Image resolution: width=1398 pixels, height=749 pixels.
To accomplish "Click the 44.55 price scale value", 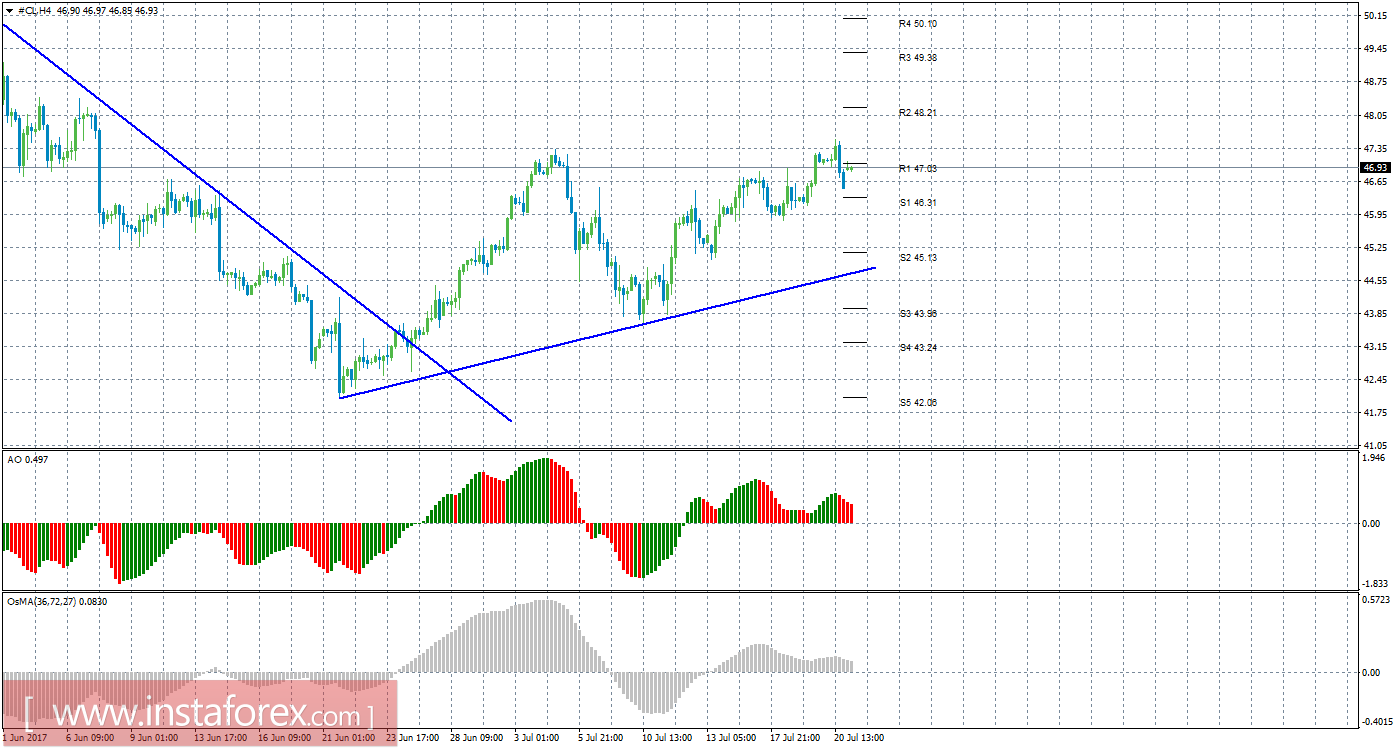I will [1376, 281].
